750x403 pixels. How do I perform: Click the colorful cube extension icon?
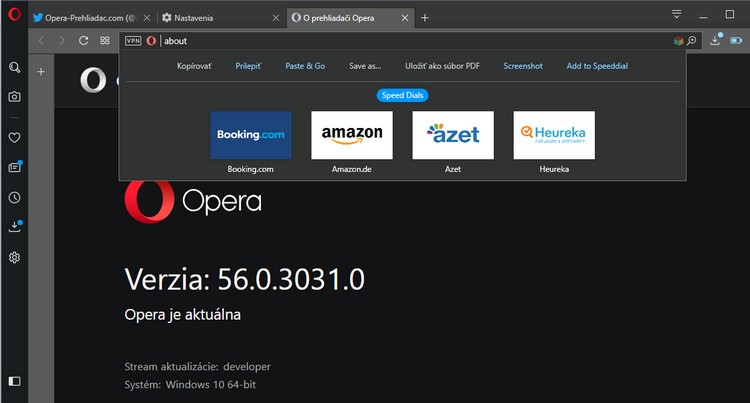tap(678, 41)
